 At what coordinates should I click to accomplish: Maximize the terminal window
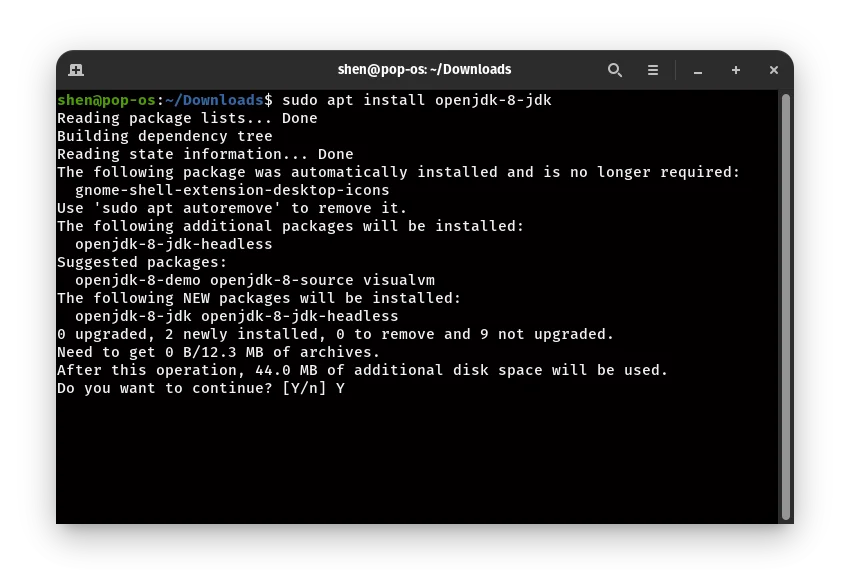click(x=736, y=70)
